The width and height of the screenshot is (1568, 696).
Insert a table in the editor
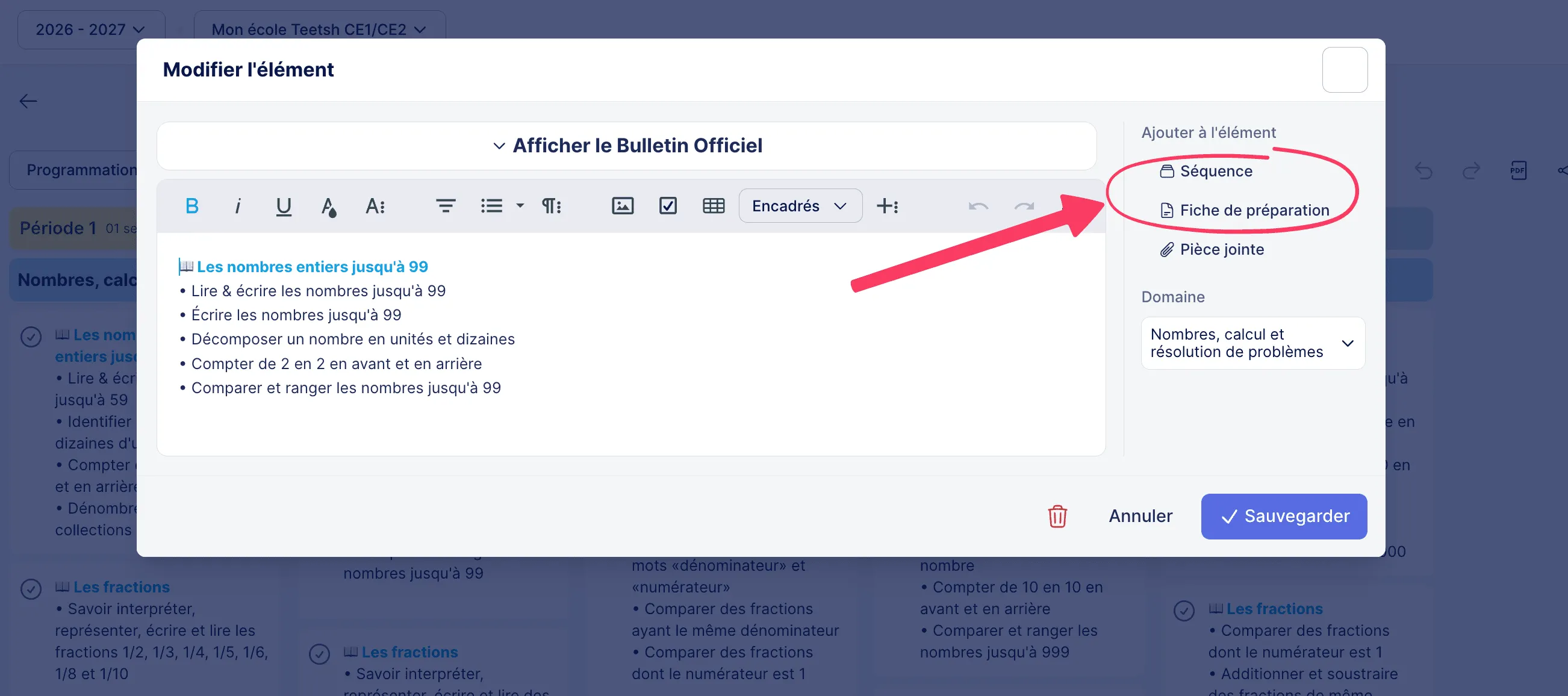point(714,207)
